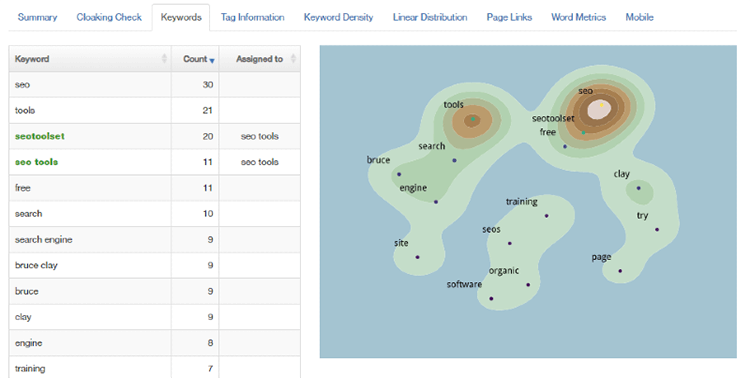Image resolution: width=750 pixels, height=378 pixels.
Task: Open the Summary tab
Action: tap(37, 17)
